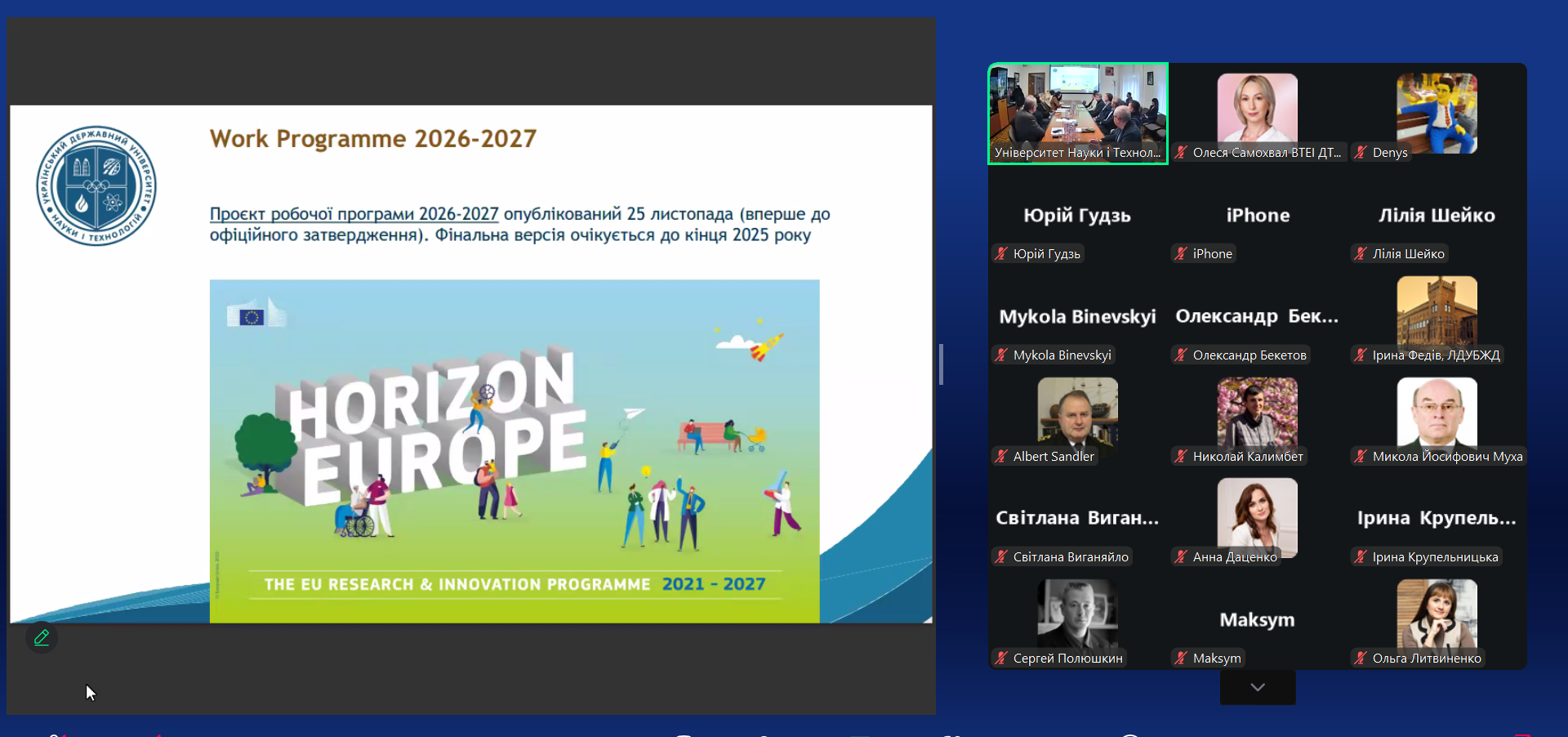Screen dimensions: 1568x737
Task: Open the Проєкт робочої програми 2026-2027 link
Action: [354, 214]
